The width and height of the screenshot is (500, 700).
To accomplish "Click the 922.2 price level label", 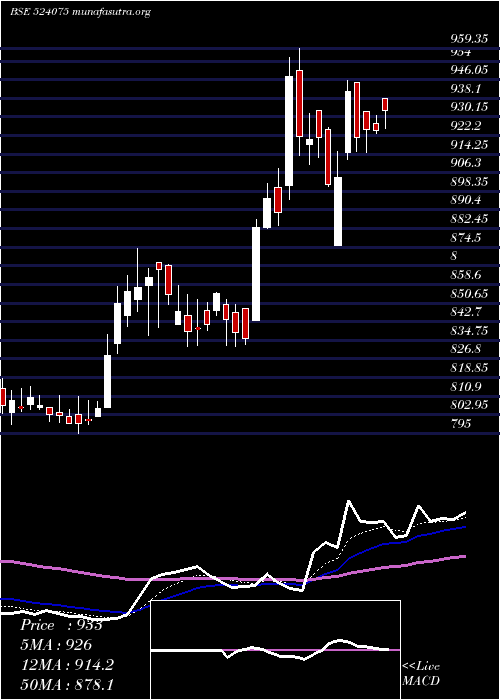I will [465, 125].
